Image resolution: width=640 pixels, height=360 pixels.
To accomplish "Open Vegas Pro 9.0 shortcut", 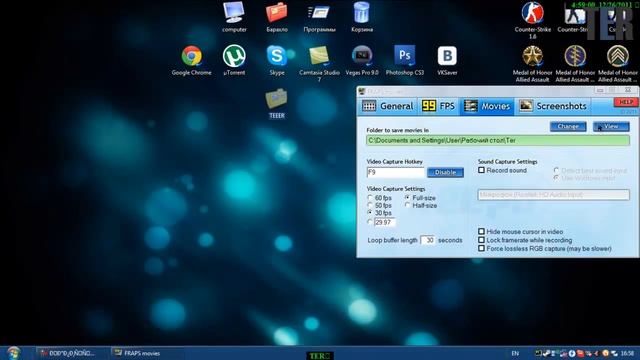I will coord(362,60).
